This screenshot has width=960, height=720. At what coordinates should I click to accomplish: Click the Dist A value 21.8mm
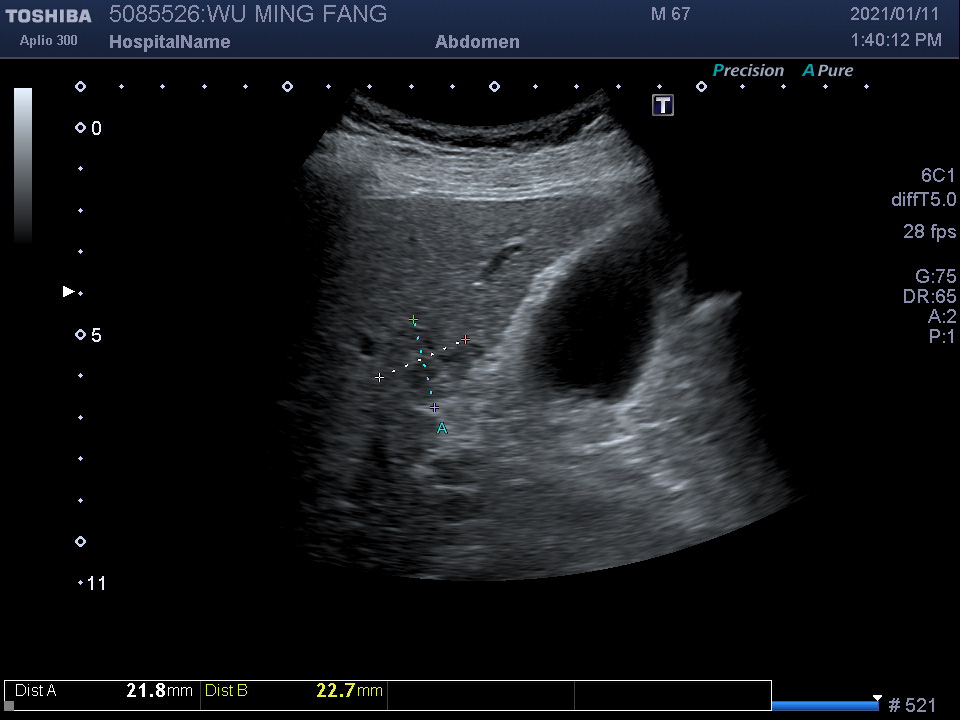tap(159, 691)
